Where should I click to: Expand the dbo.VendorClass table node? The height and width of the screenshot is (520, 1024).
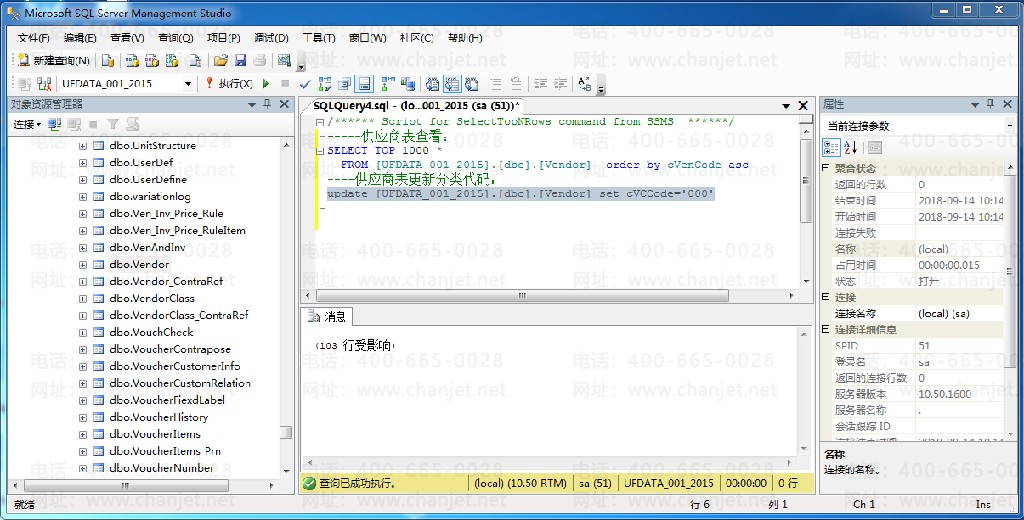click(x=83, y=299)
